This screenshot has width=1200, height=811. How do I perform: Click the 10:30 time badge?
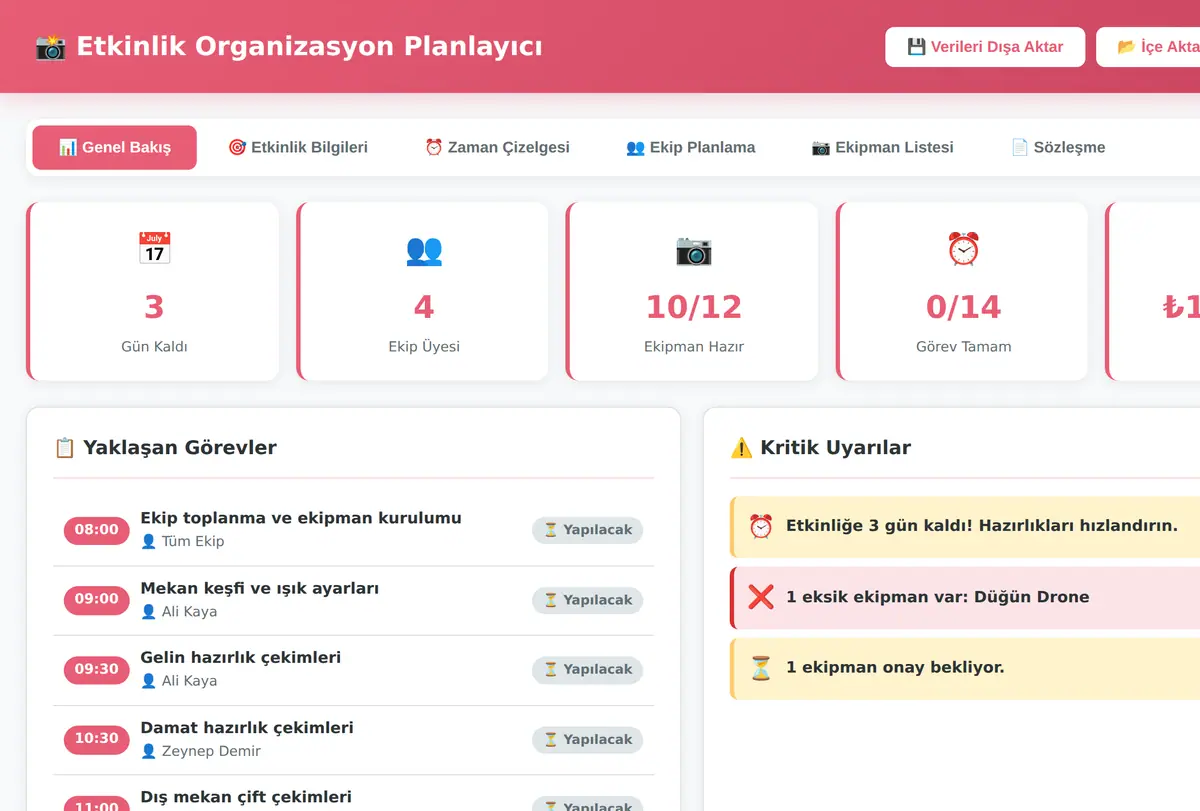(97, 739)
